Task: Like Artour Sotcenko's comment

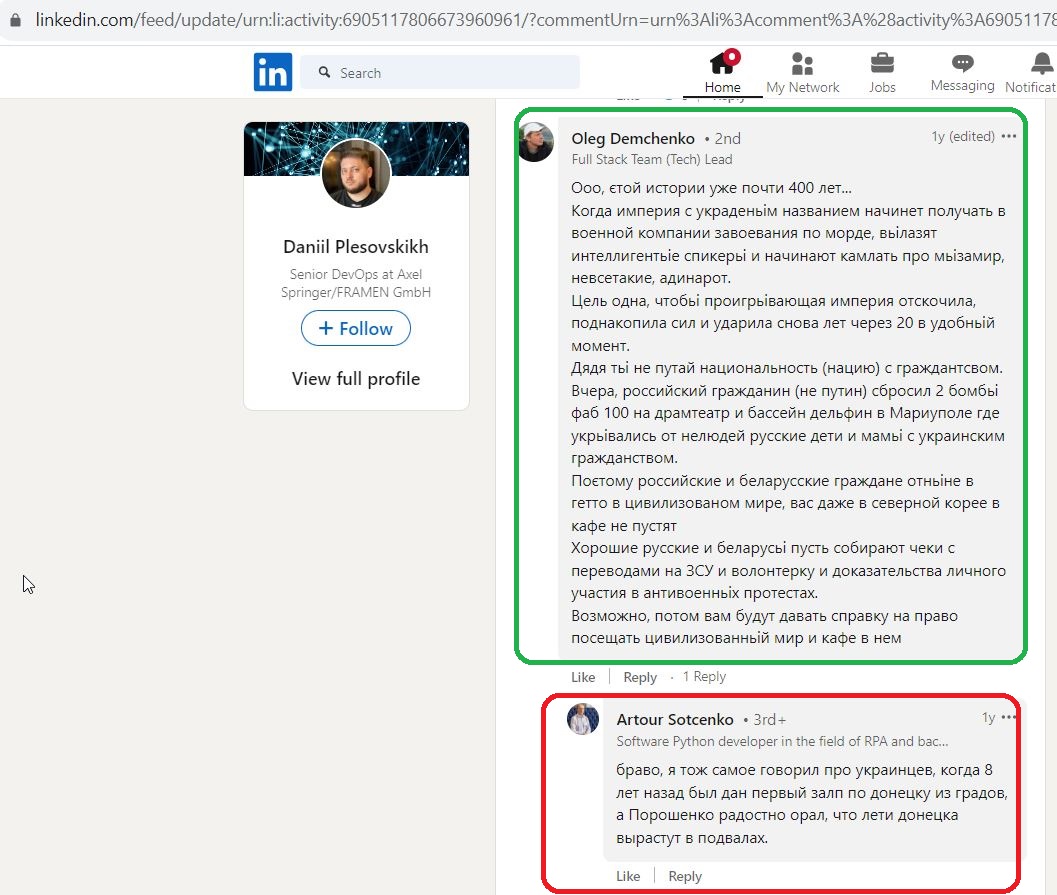Action: tap(628, 876)
